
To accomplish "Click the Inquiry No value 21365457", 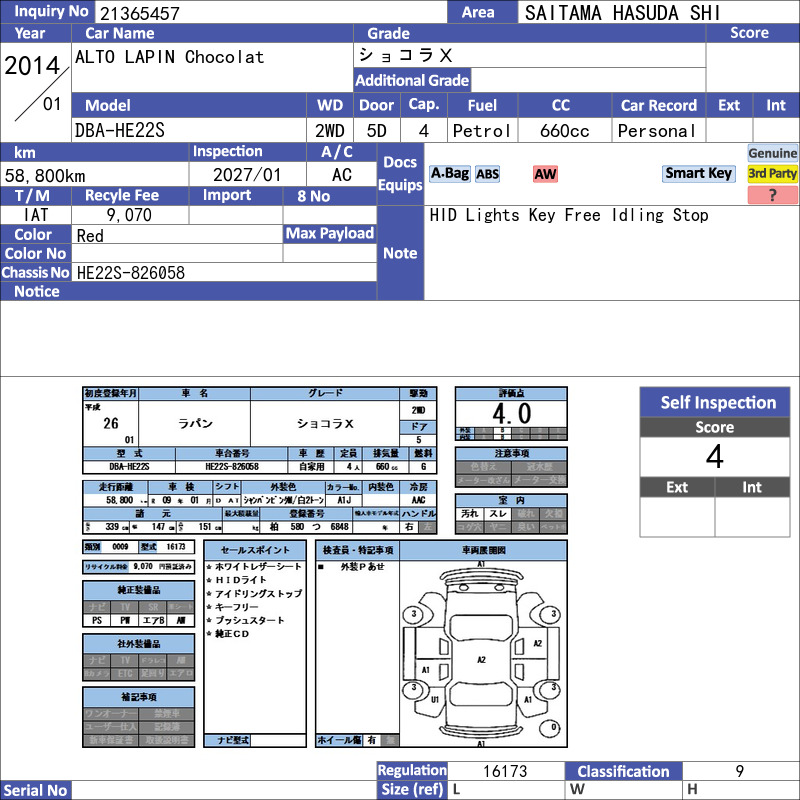I will (140, 13).
